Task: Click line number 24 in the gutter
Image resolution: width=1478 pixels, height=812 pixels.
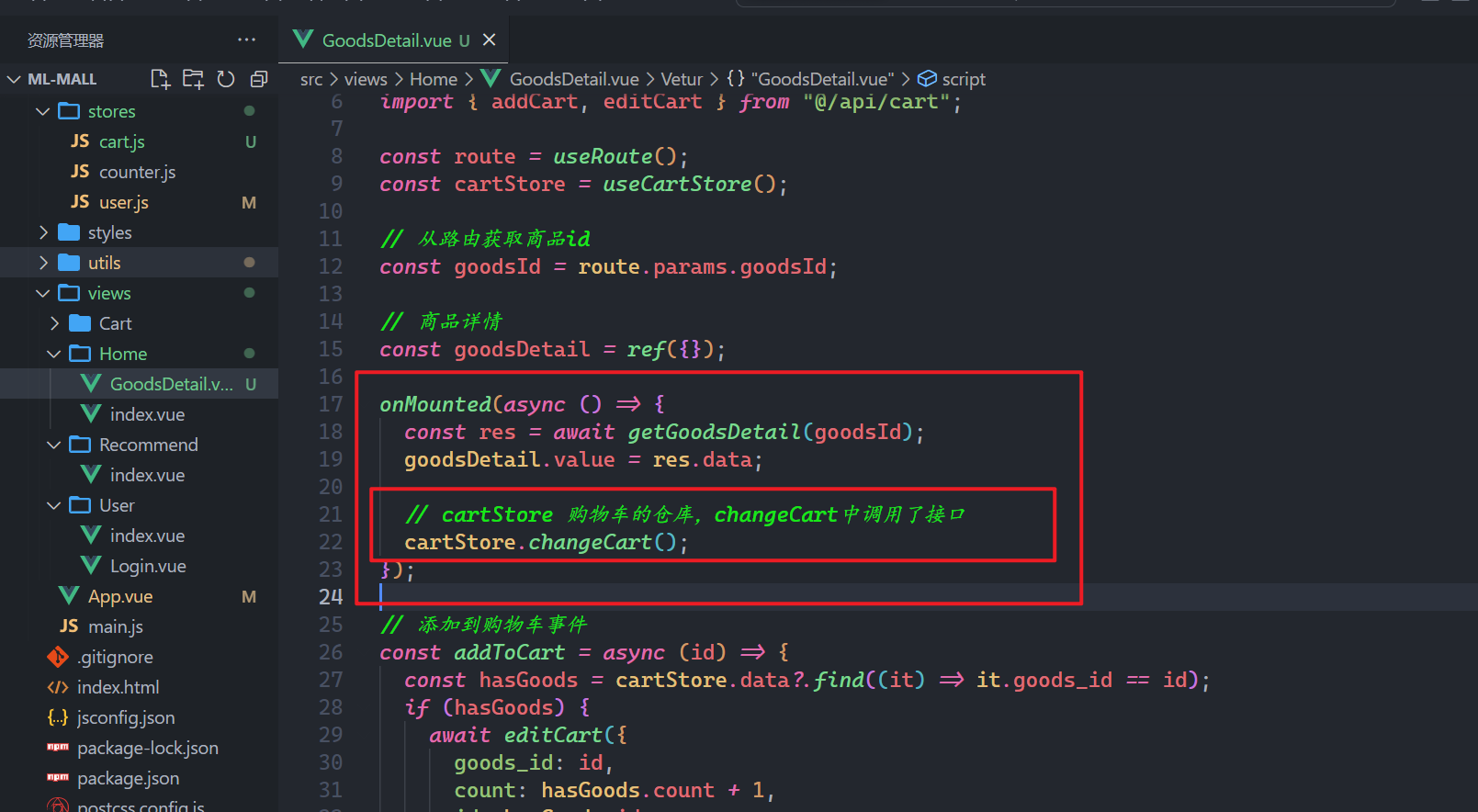Action: click(331, 597)
